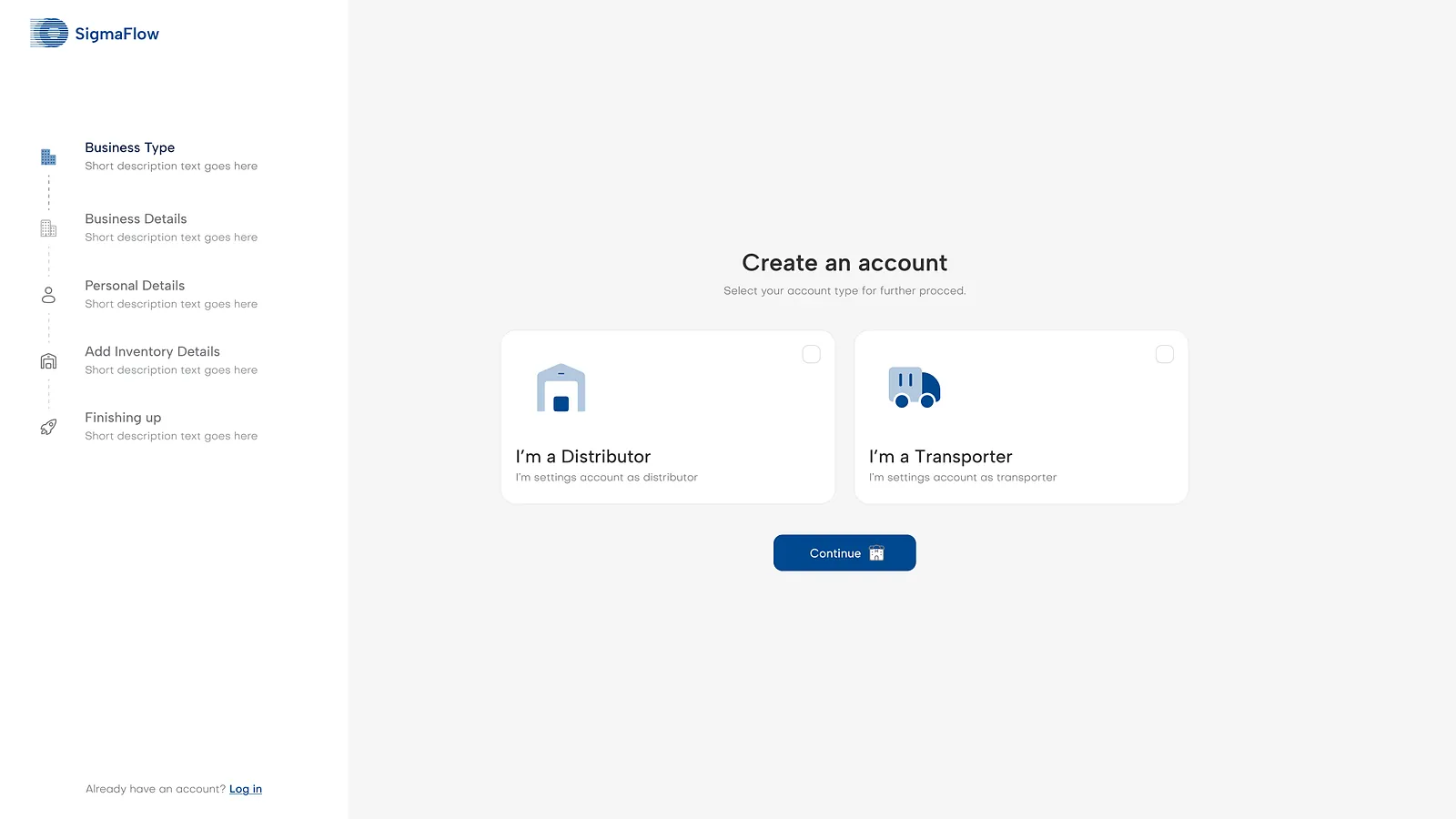Image resolution: width=1456 pixels, height=819 pixels.
Task: Click the SigmaFlow logo icon
Action: click(x=49, y=33)
